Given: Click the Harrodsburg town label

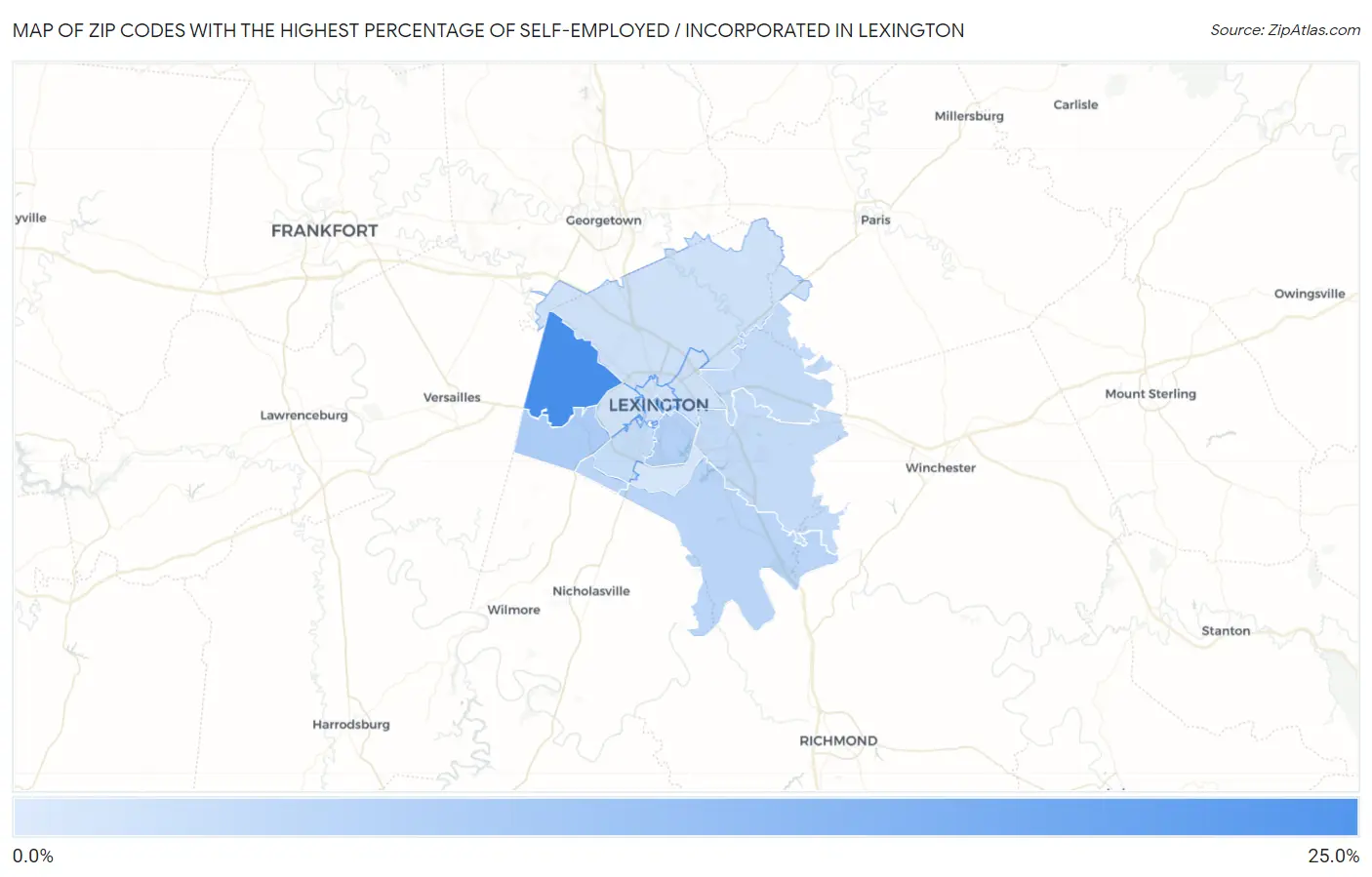Looking at the screenshot, I should (351, 725).
